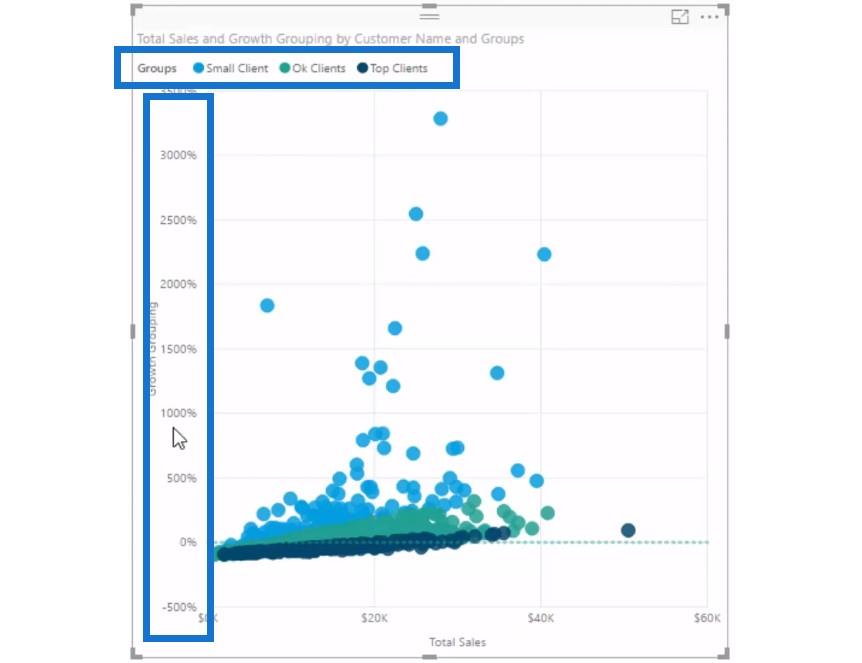Click the Ok Clients legend label
Screen dimensions: 862x663
point(319,68)
